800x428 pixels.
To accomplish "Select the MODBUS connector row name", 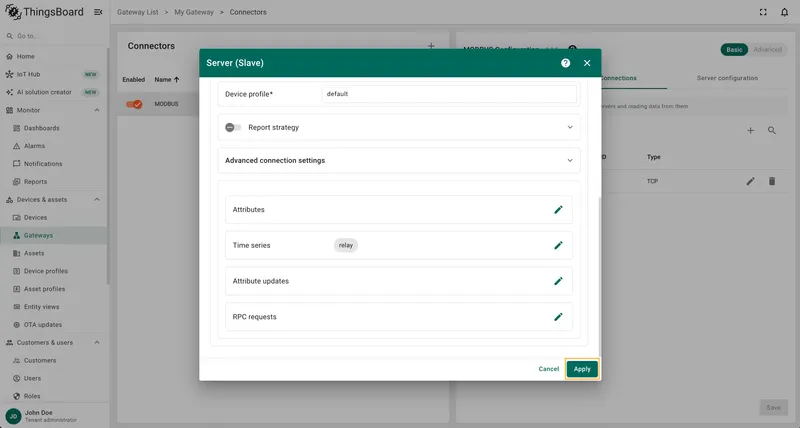I will coord(166,104).
